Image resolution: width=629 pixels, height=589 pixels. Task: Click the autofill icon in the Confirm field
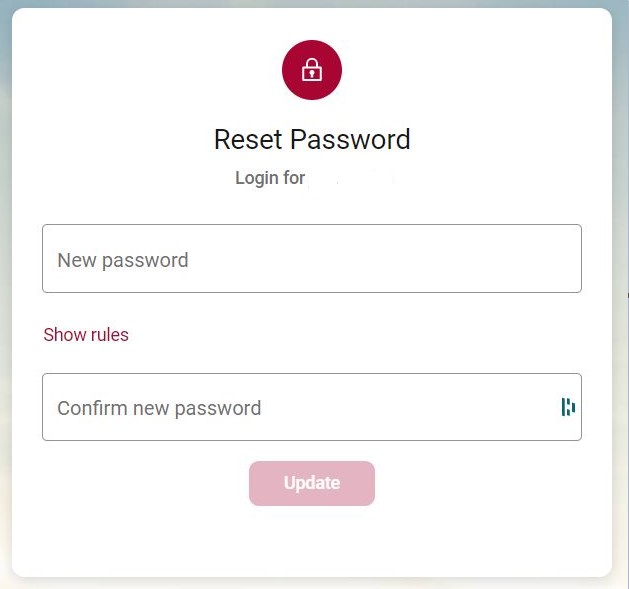coord(568,407)
